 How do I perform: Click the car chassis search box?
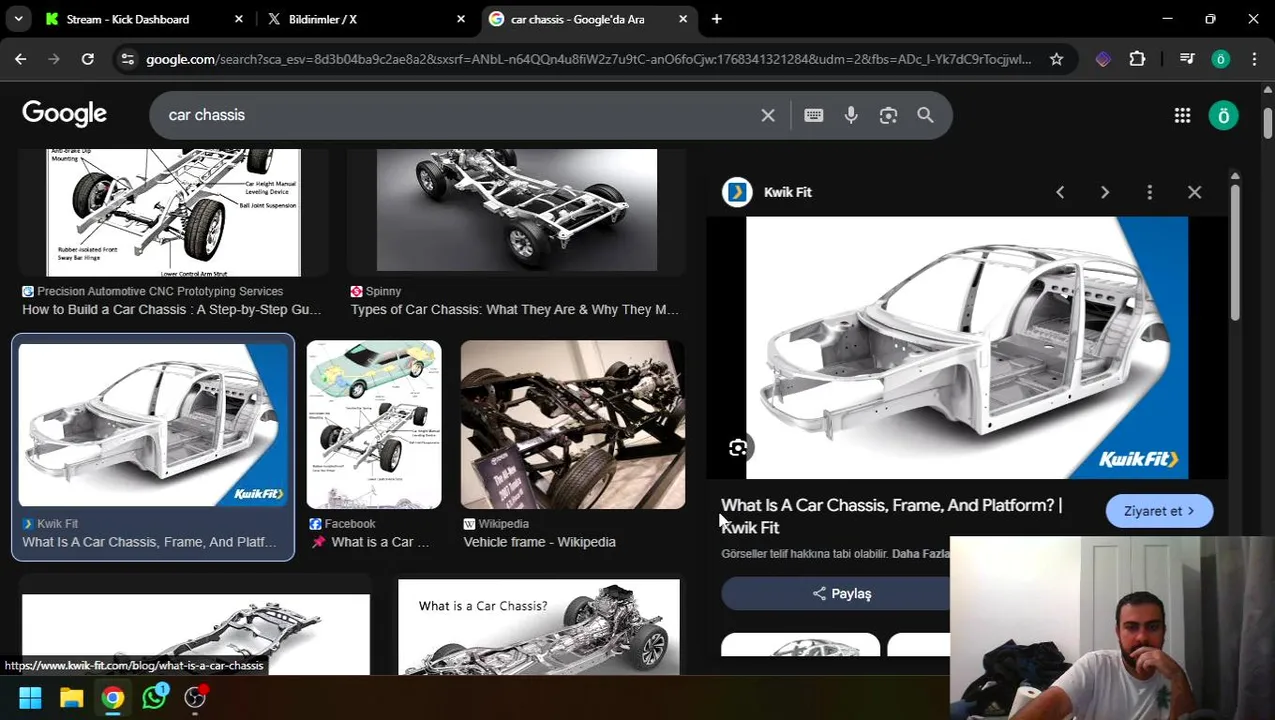455,115
